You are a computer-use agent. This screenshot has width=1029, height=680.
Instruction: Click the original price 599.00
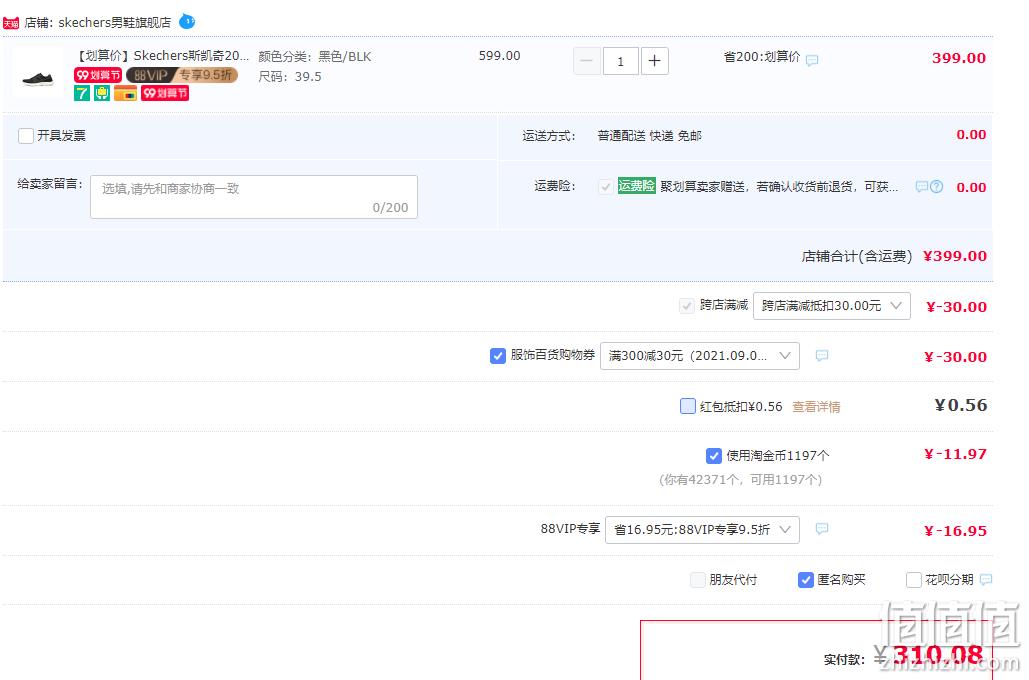point(499,56)
